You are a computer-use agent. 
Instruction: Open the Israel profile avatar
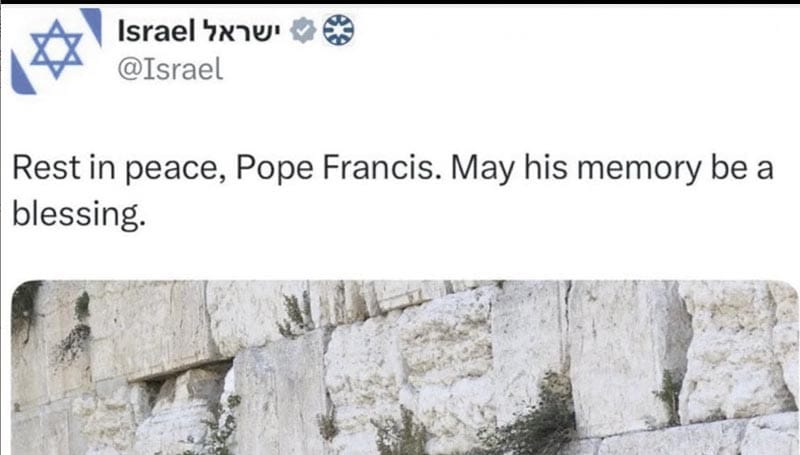[x=55, y=52]
